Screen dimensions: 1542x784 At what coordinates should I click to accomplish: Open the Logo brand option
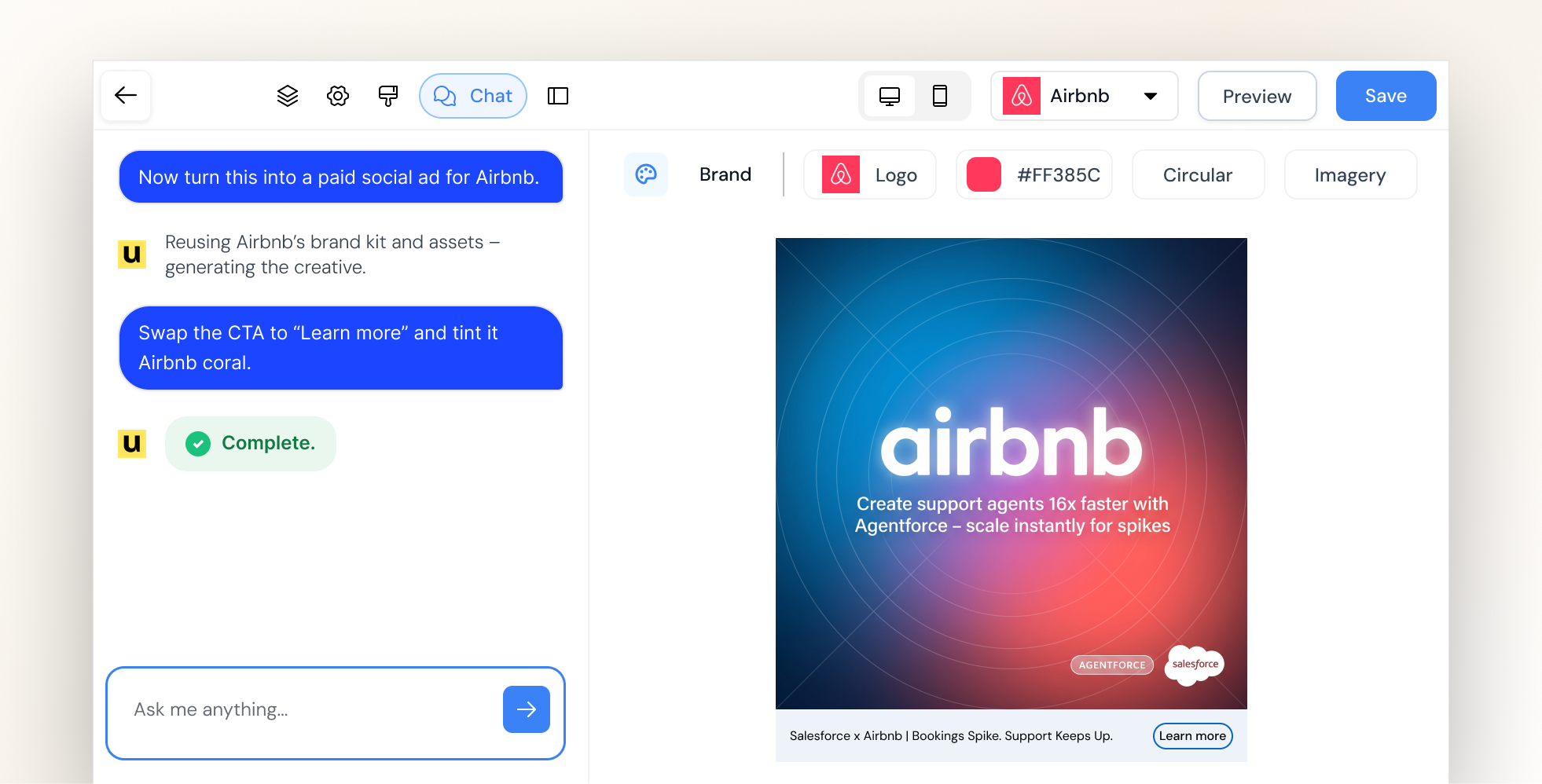pos(870,174)
